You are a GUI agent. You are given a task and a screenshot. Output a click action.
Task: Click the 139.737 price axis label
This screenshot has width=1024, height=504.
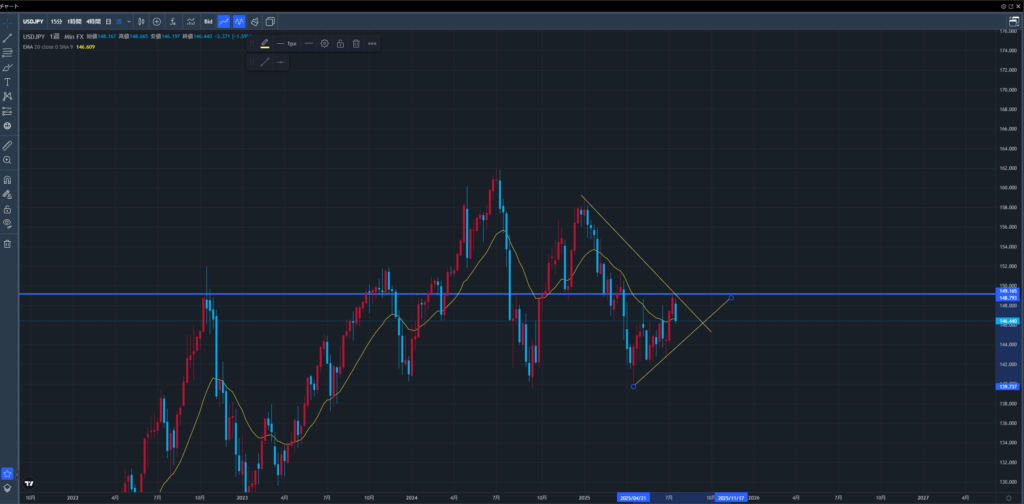click(1010, 386)
